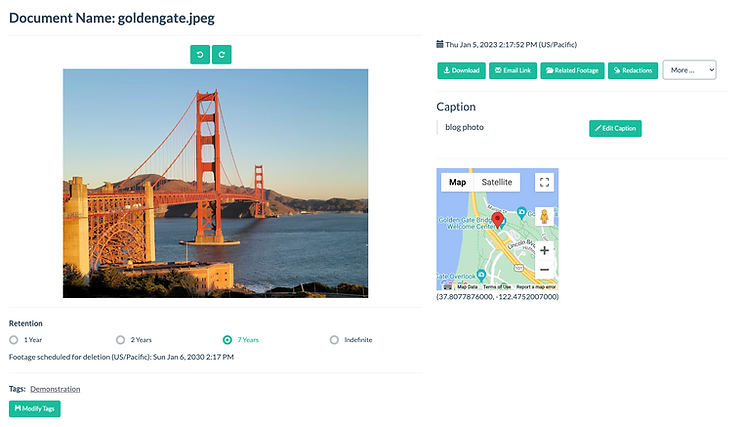
Task: Click the calendar icon beside the date
Action: (x=440, y=44)
